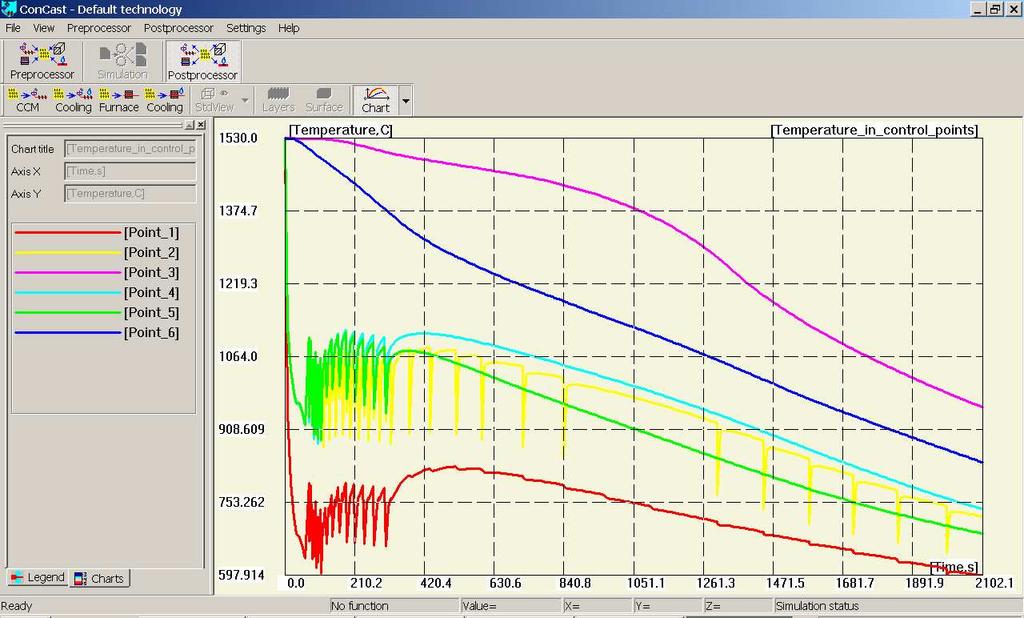Click the StdView toolbar icon
1024x618 pixels.
tap(214, 101)
